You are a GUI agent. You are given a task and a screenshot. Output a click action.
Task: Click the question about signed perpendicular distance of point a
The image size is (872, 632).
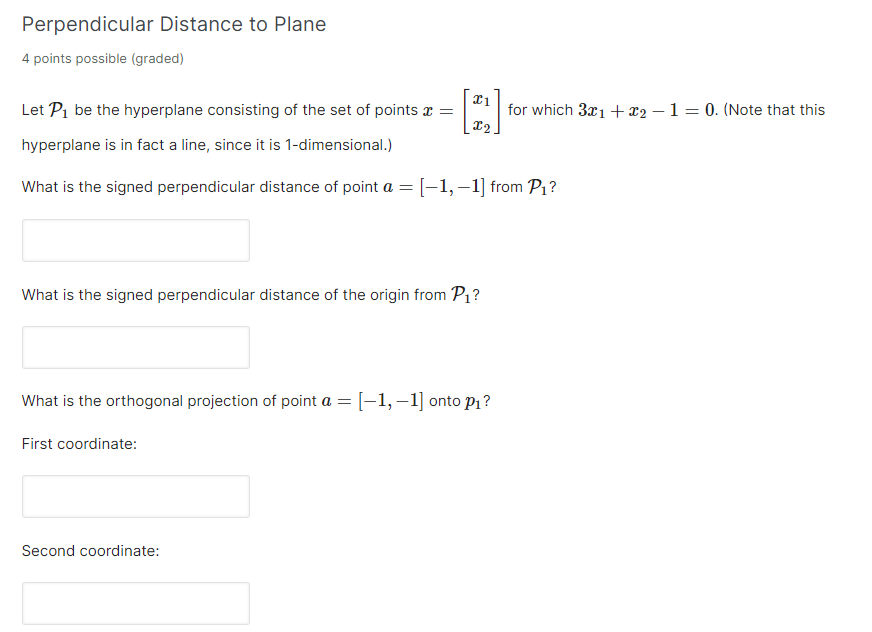pos(280,186)
